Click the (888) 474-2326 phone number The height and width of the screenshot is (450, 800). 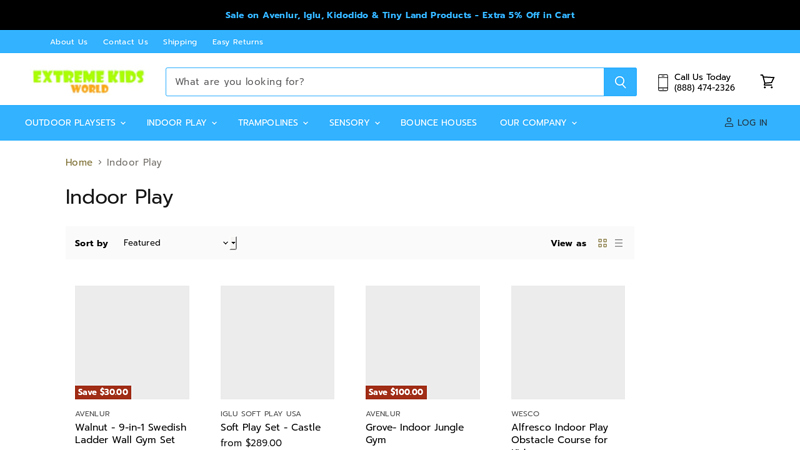(x=704, y=88)
